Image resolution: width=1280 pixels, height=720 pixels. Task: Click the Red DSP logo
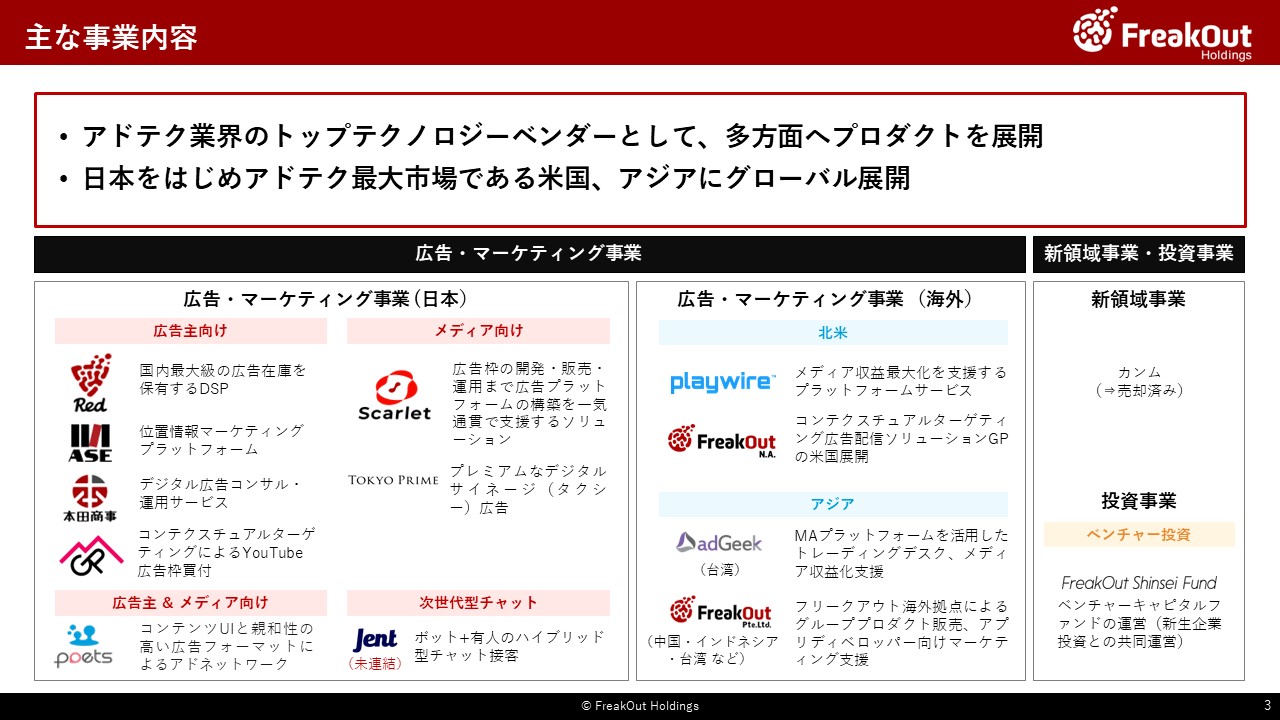pyautogui.click(x=90, y=383)
